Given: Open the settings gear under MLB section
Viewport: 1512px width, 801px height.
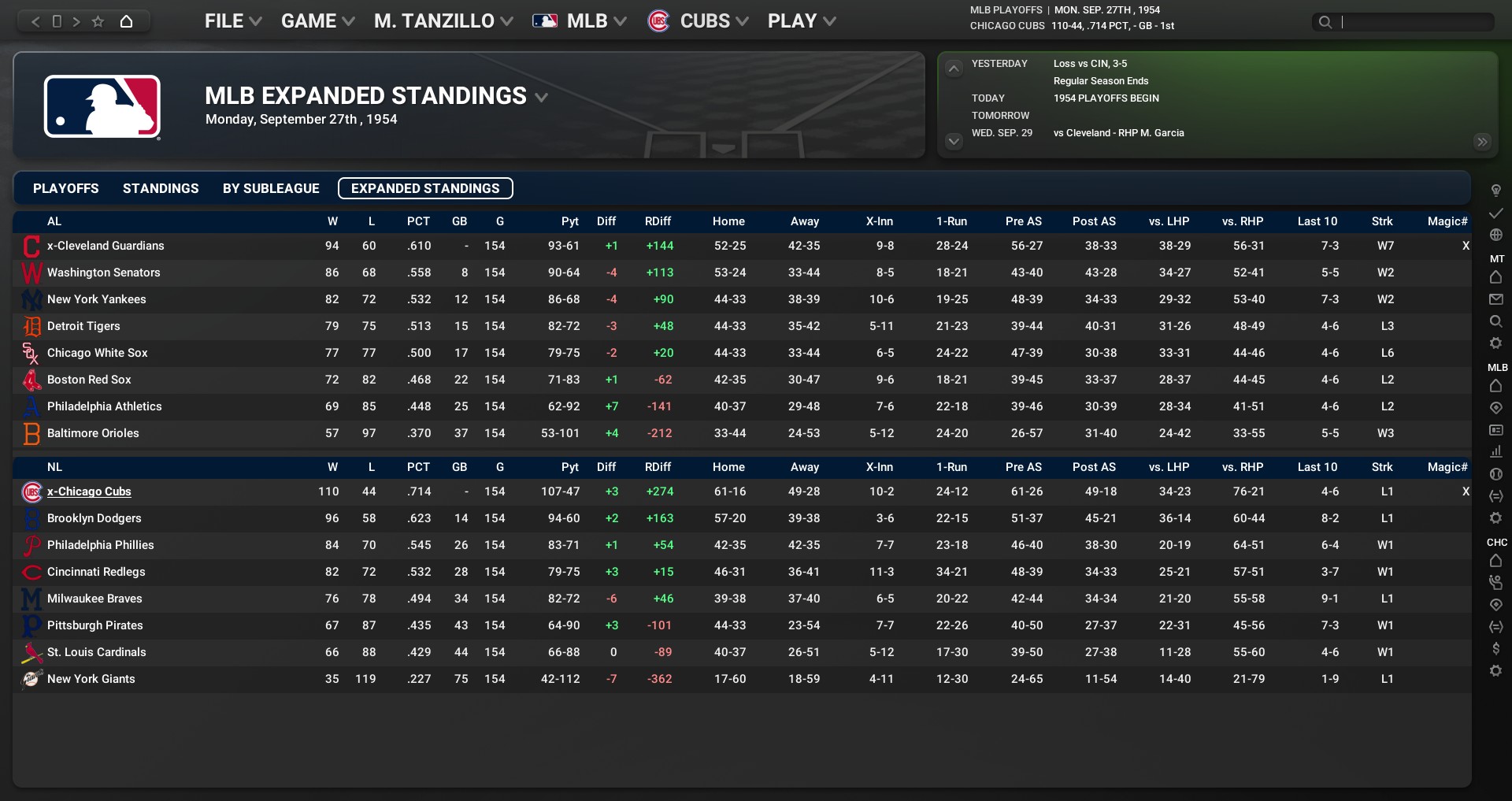Looking at the screenshot, I should 1495,518.
